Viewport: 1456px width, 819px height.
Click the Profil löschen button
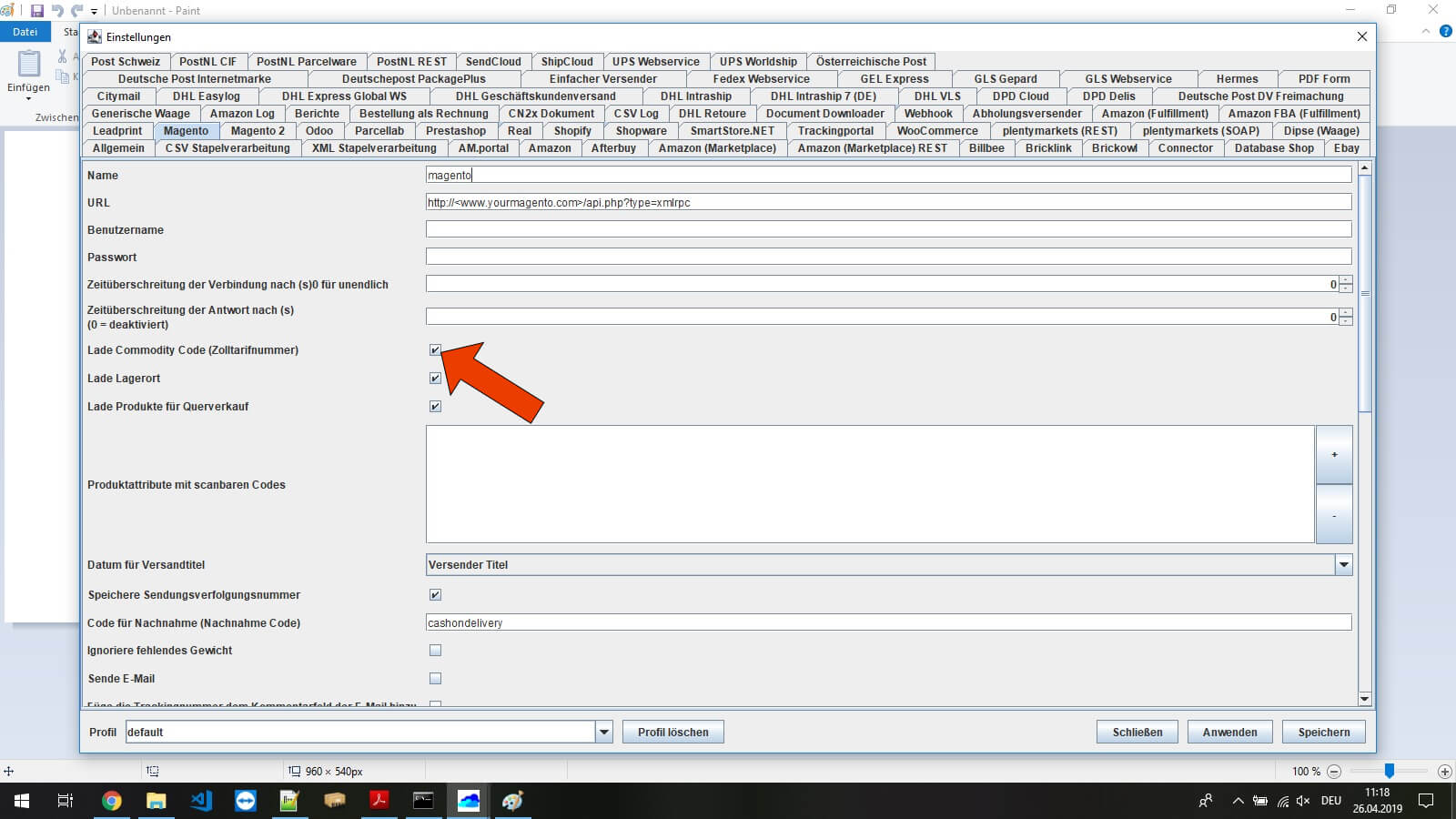click(672, 733)
